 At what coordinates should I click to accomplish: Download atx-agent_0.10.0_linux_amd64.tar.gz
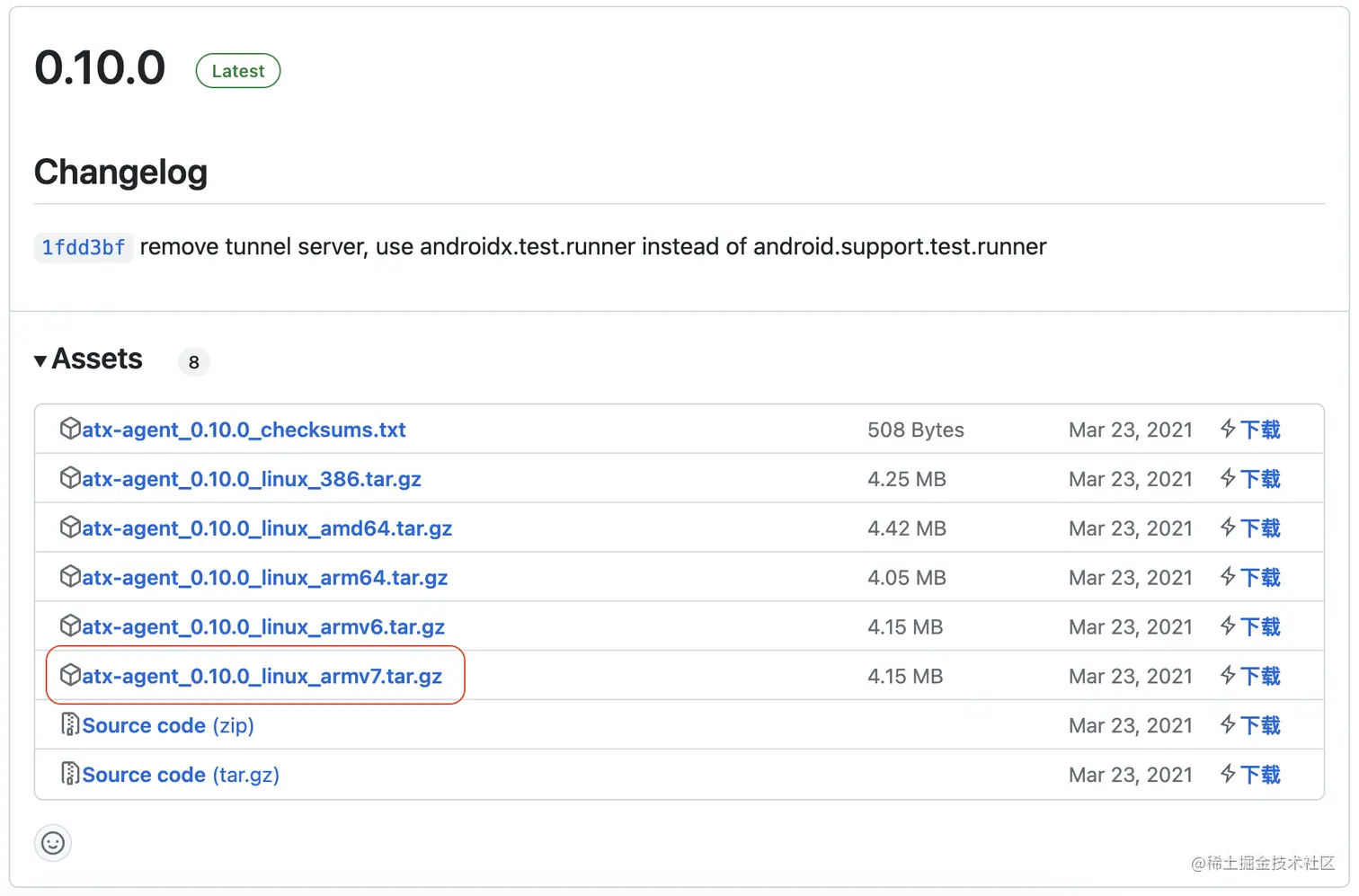coord(267,528)
